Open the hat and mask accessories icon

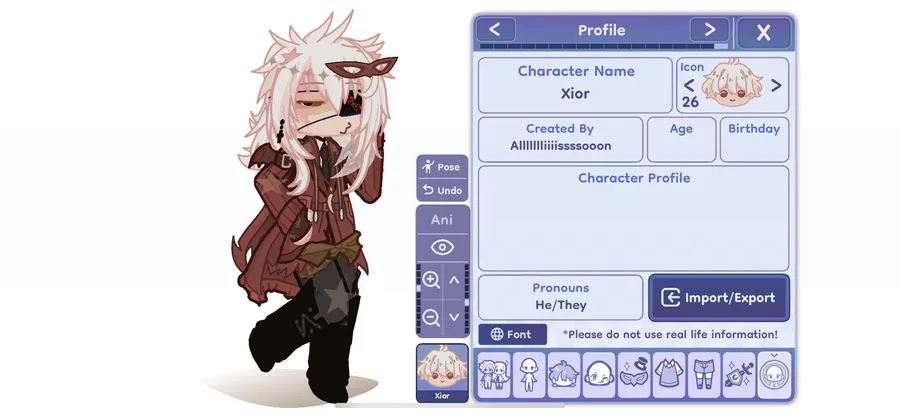coord(634,375)
